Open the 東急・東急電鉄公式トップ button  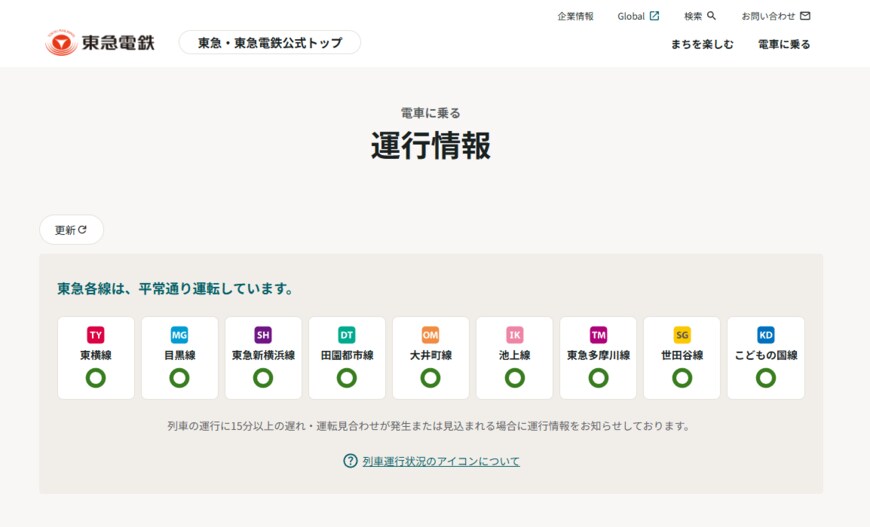pos(270,42)
